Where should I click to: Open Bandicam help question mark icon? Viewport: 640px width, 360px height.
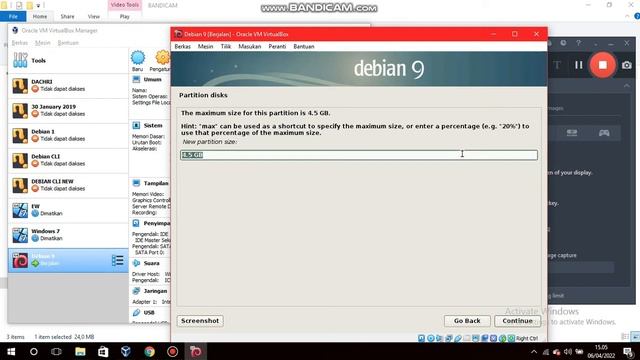point(578,43)
